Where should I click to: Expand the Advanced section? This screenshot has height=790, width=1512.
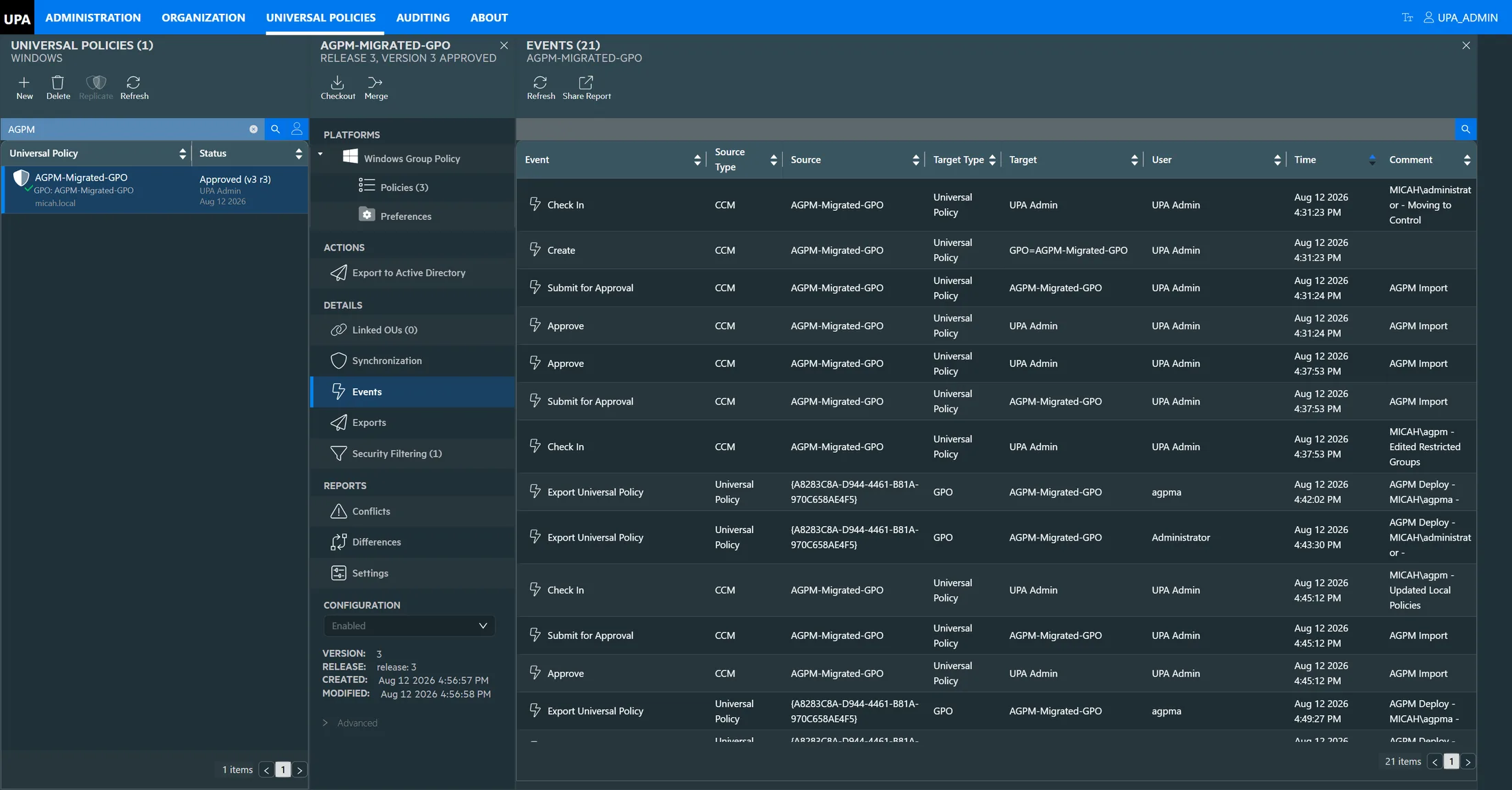[351, 723]
